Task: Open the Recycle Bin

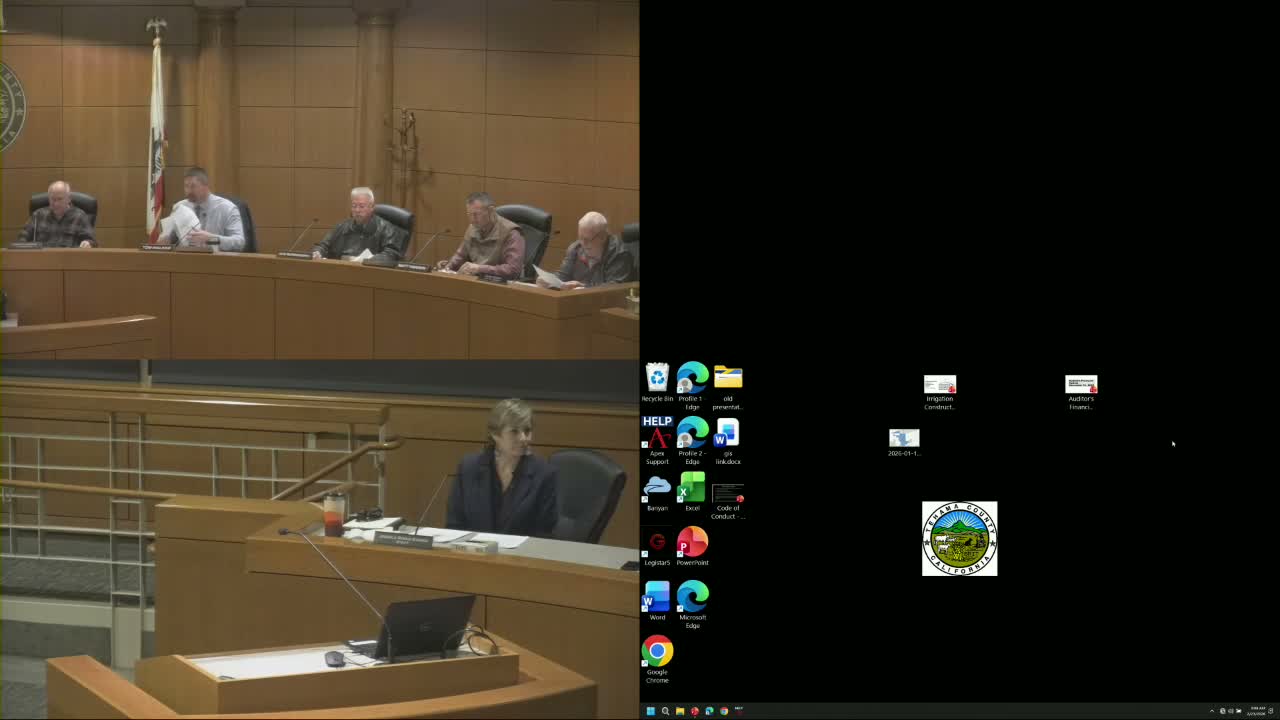Action: 657,380
